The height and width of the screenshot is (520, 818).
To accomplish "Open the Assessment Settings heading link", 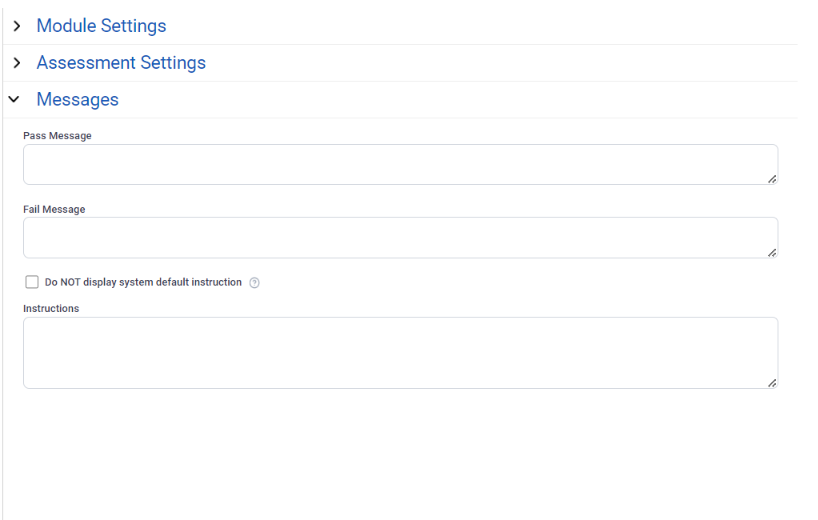I will tap(121, 63).
